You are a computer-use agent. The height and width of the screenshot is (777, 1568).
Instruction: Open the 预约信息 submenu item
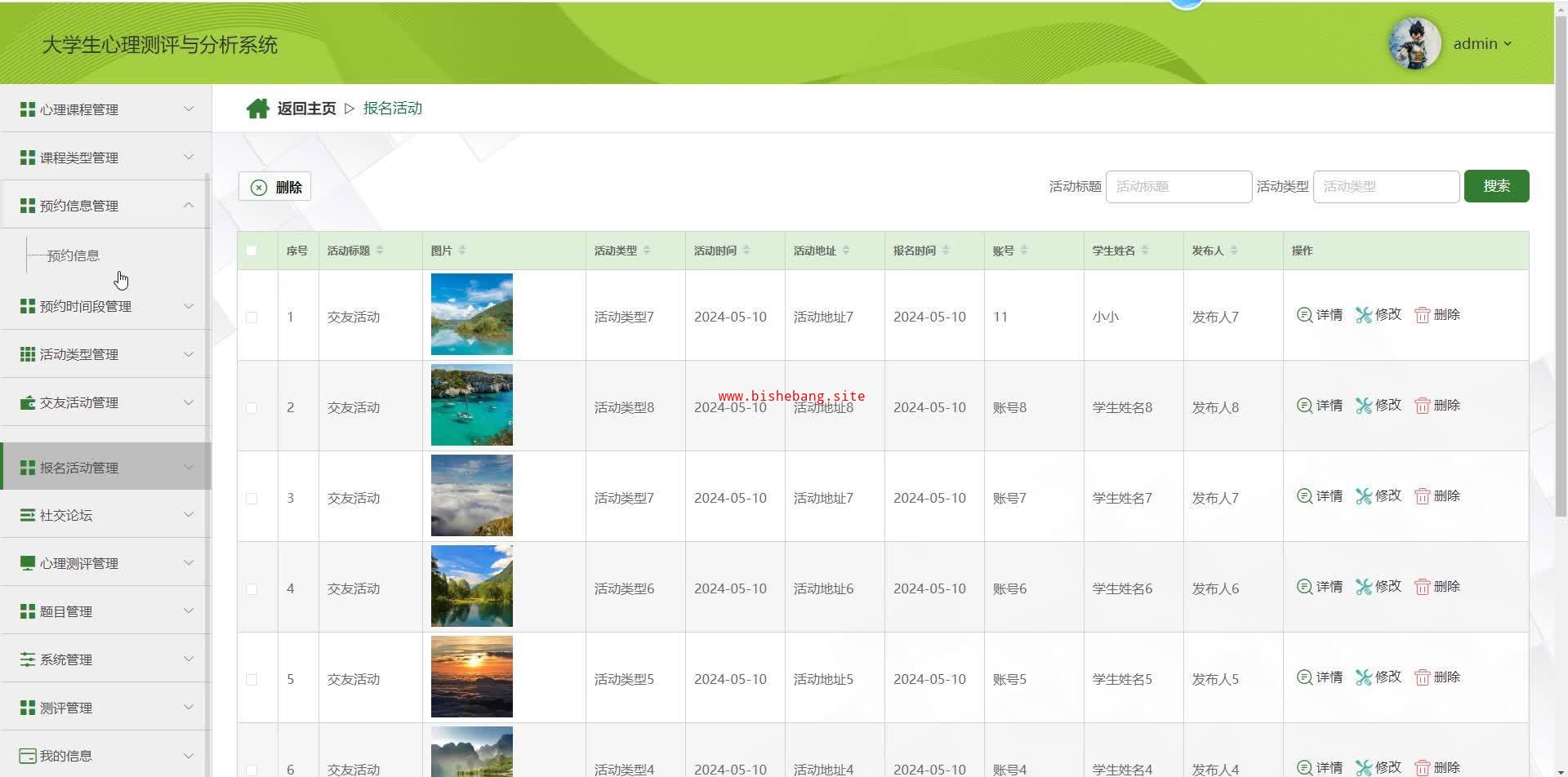(73, 255)
